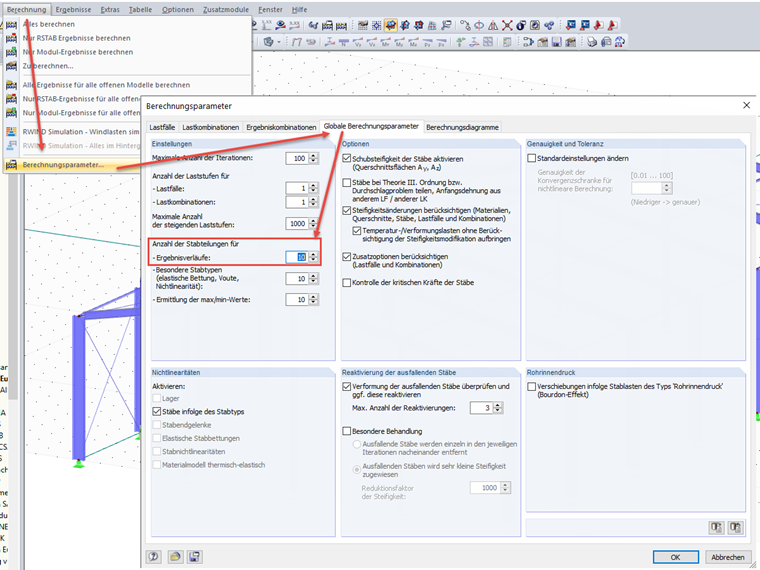
Task: Show torsional moment MT results icon
Action: click(386, 42)
